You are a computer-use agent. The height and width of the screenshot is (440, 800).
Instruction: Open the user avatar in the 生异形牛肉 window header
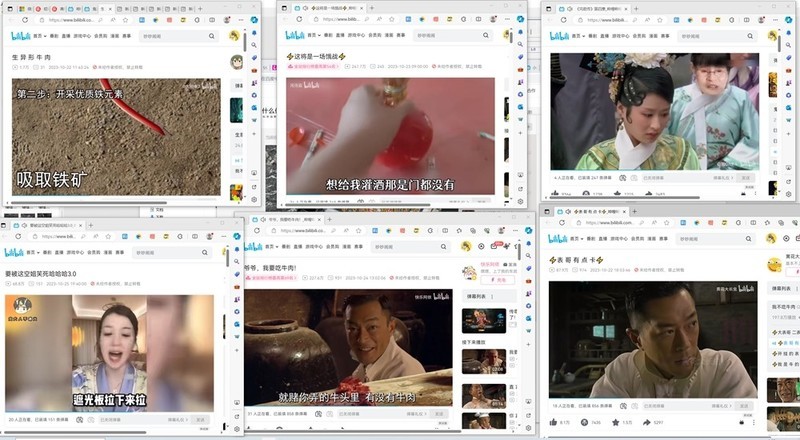(x=234, y=36)
